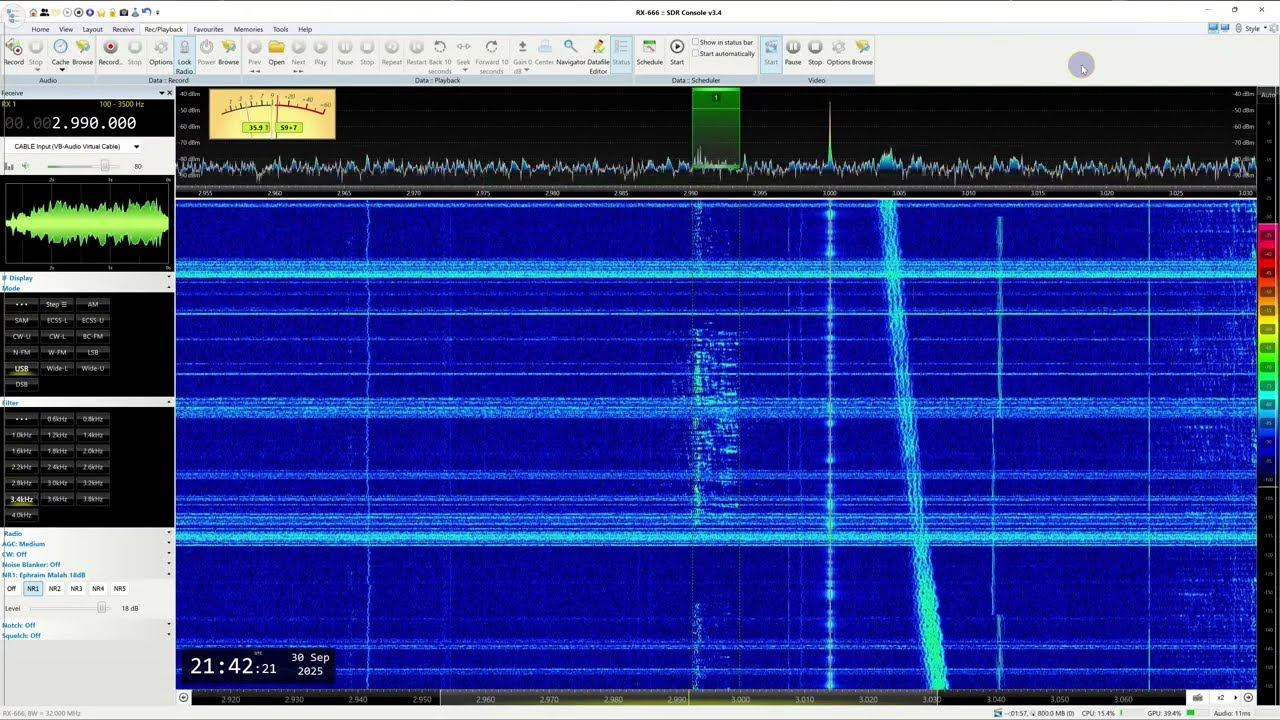Screen dimensions: 1280x720
Task: Toggle Lock Radio
Action: click(x=184, y=56)
